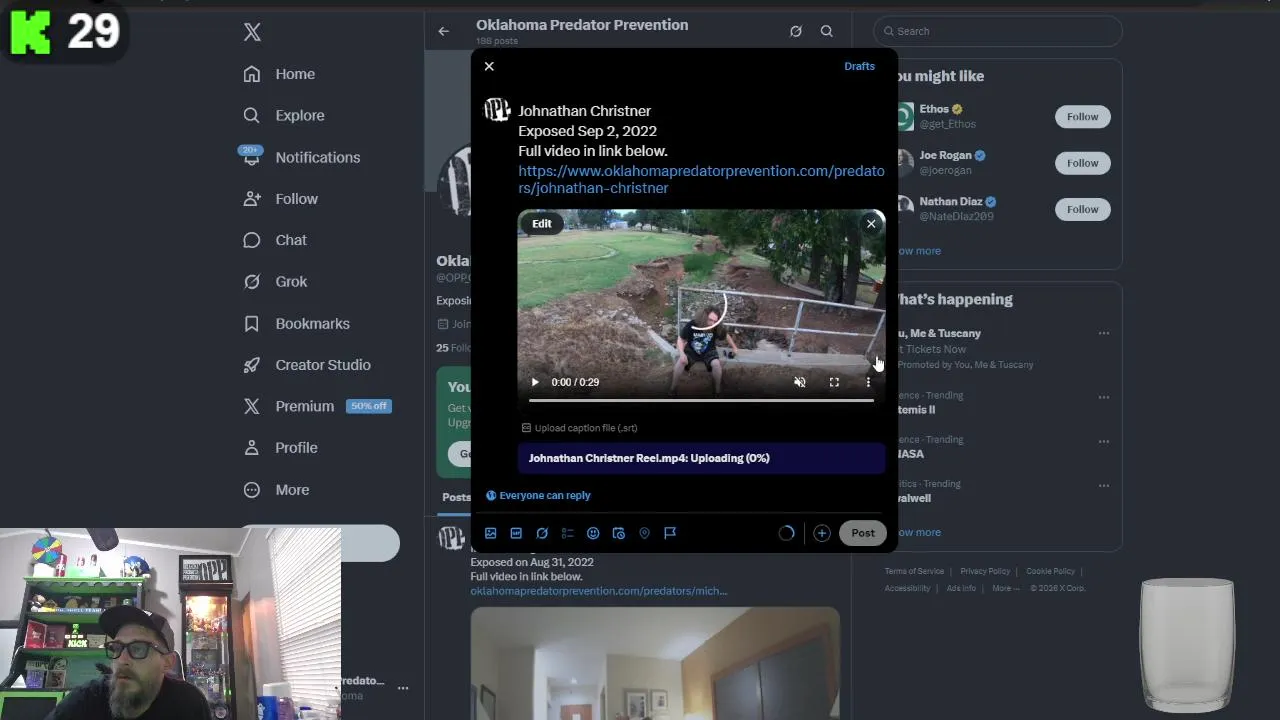Open the oklahomapredatorprevention.com link in post text
This screenshot has height=720, width=1280.
tap(701, 179)
